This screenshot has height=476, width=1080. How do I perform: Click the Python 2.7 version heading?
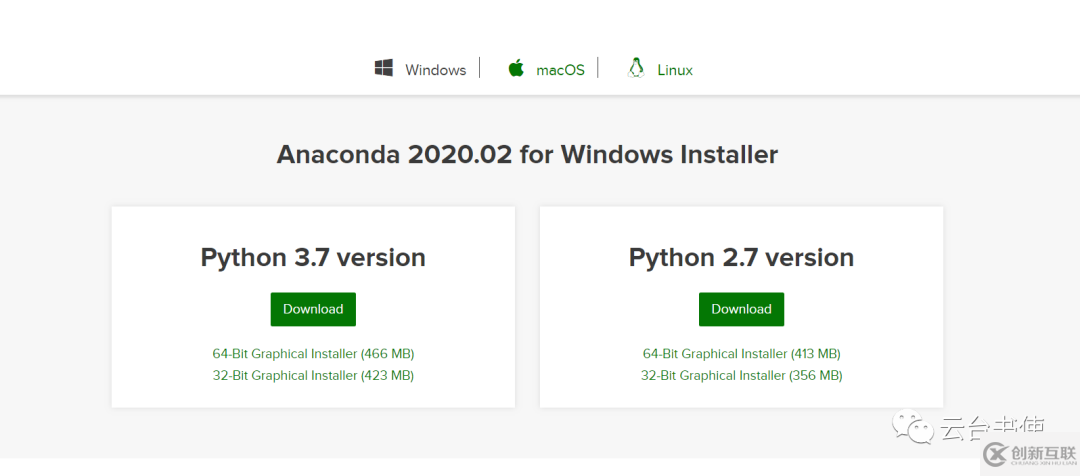[741, 257]
